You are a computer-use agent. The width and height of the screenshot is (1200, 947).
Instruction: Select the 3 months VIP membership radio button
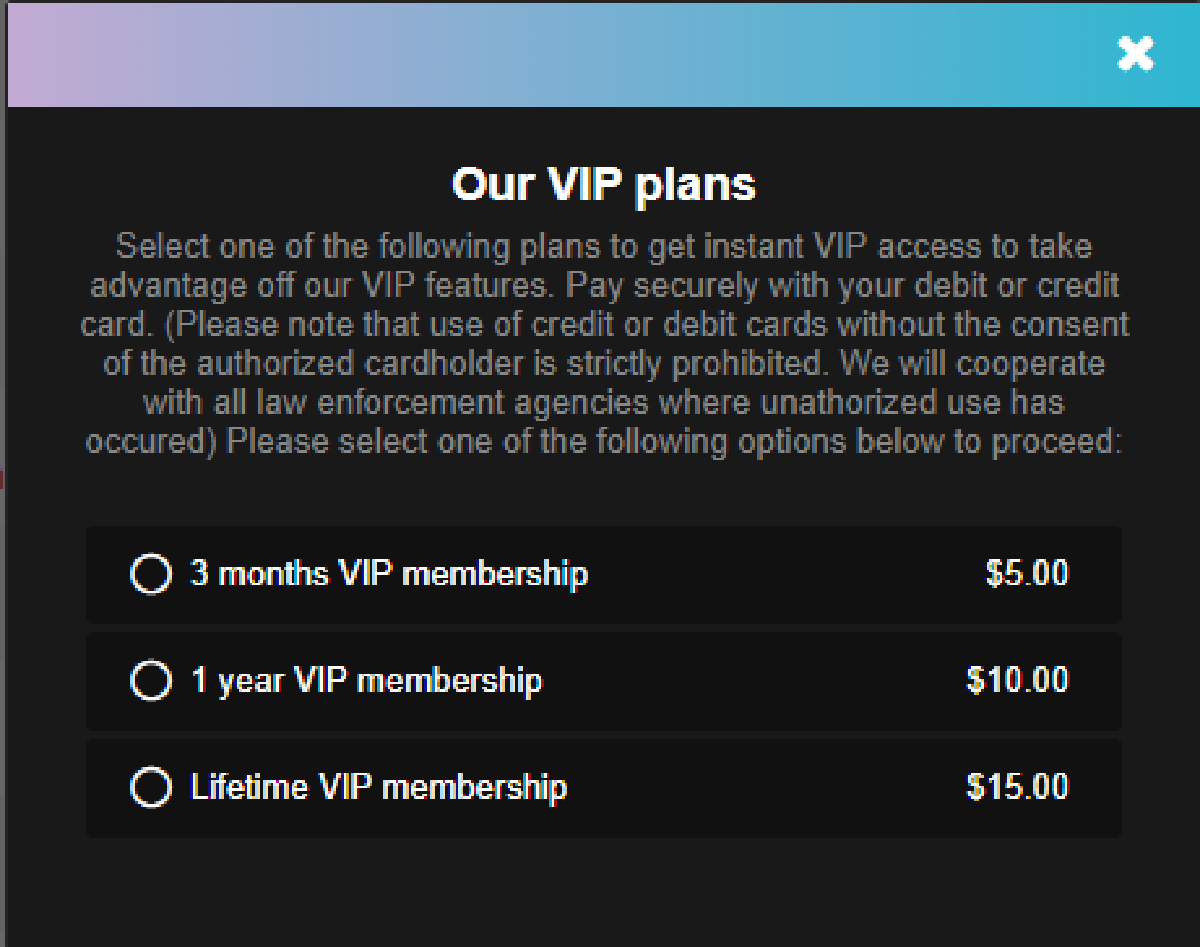(x=151, y=575)
